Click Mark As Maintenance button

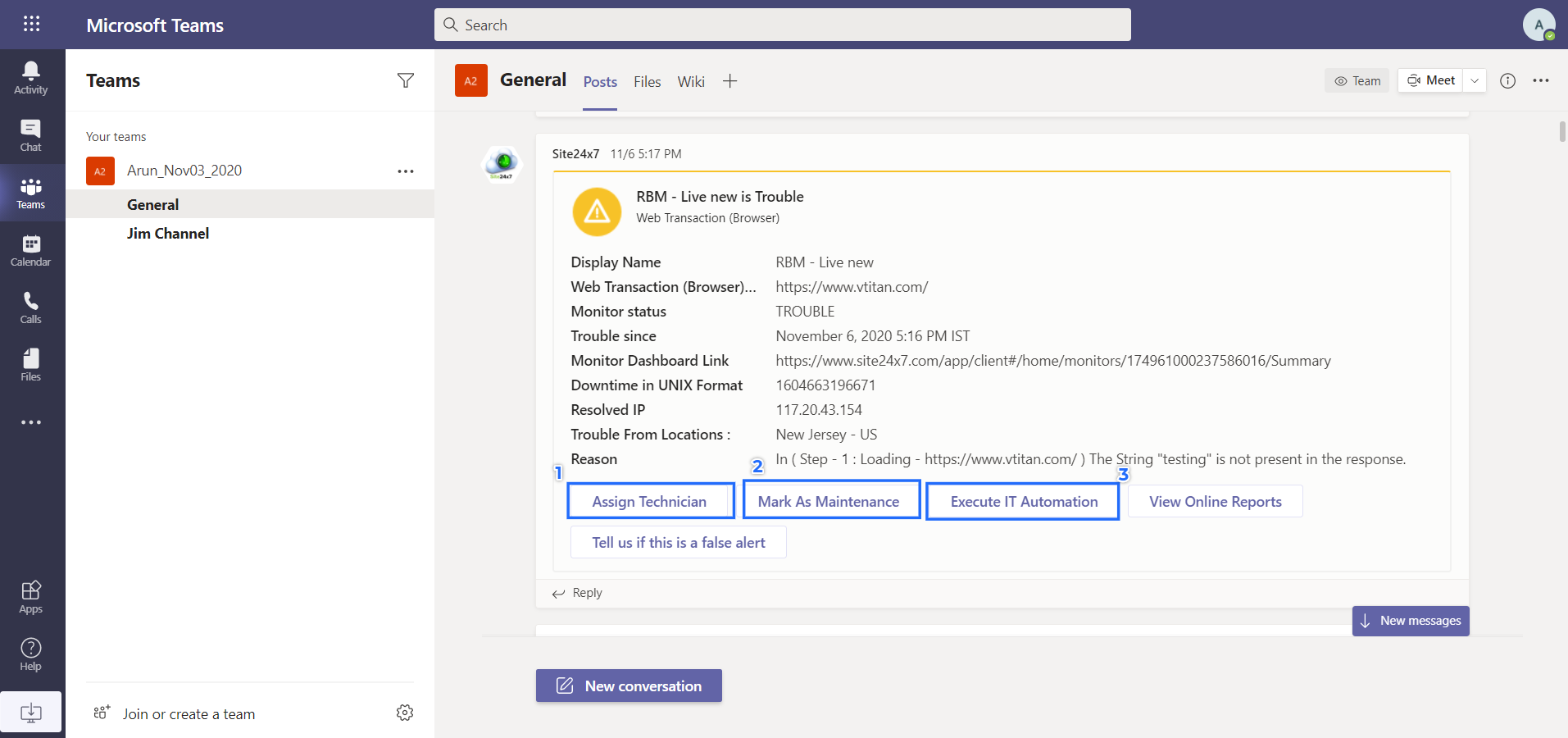pos(829,502)
